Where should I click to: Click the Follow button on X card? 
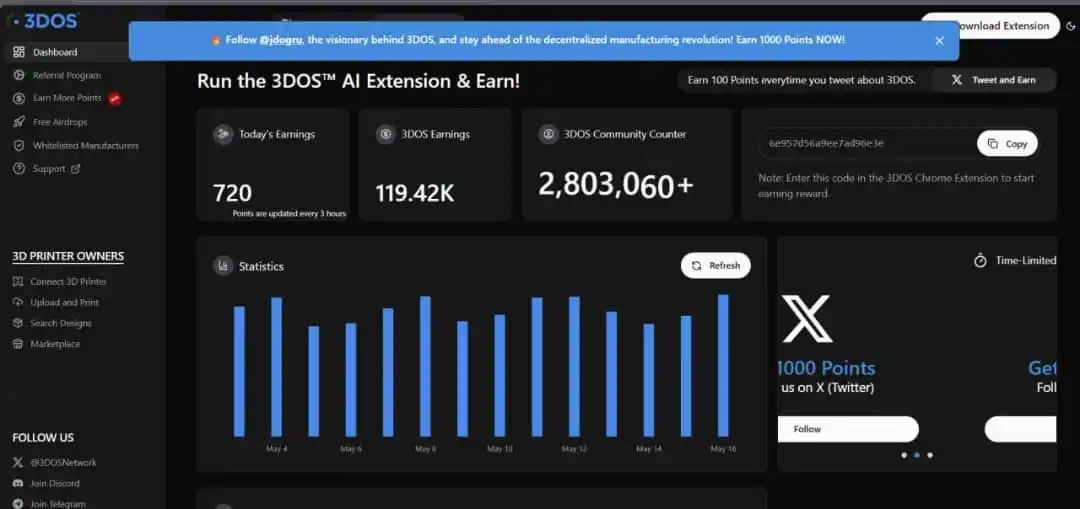click(848, 429)
